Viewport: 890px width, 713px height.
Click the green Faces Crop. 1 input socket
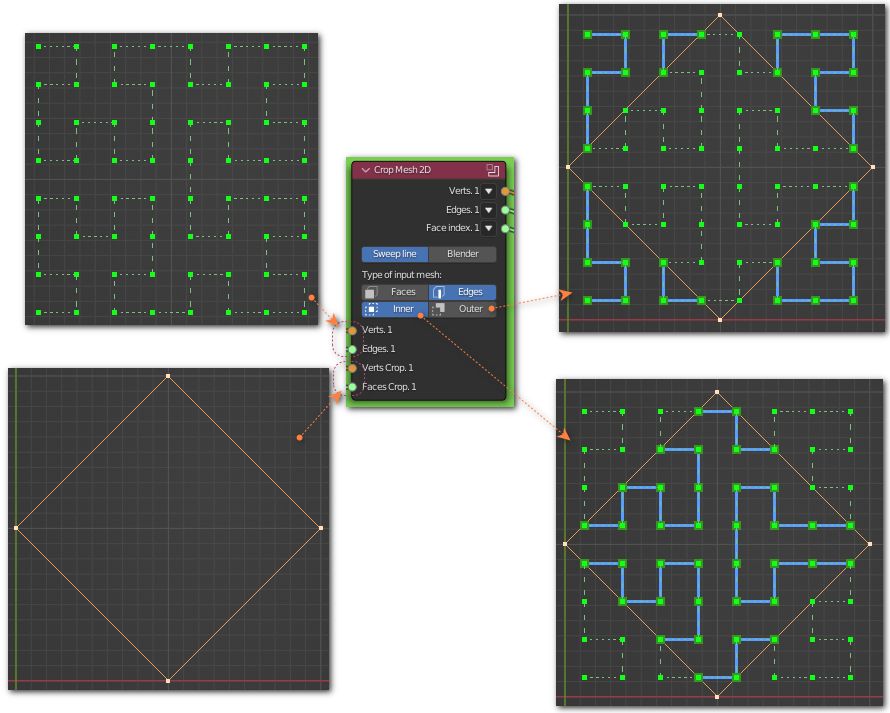coord(352,387)
